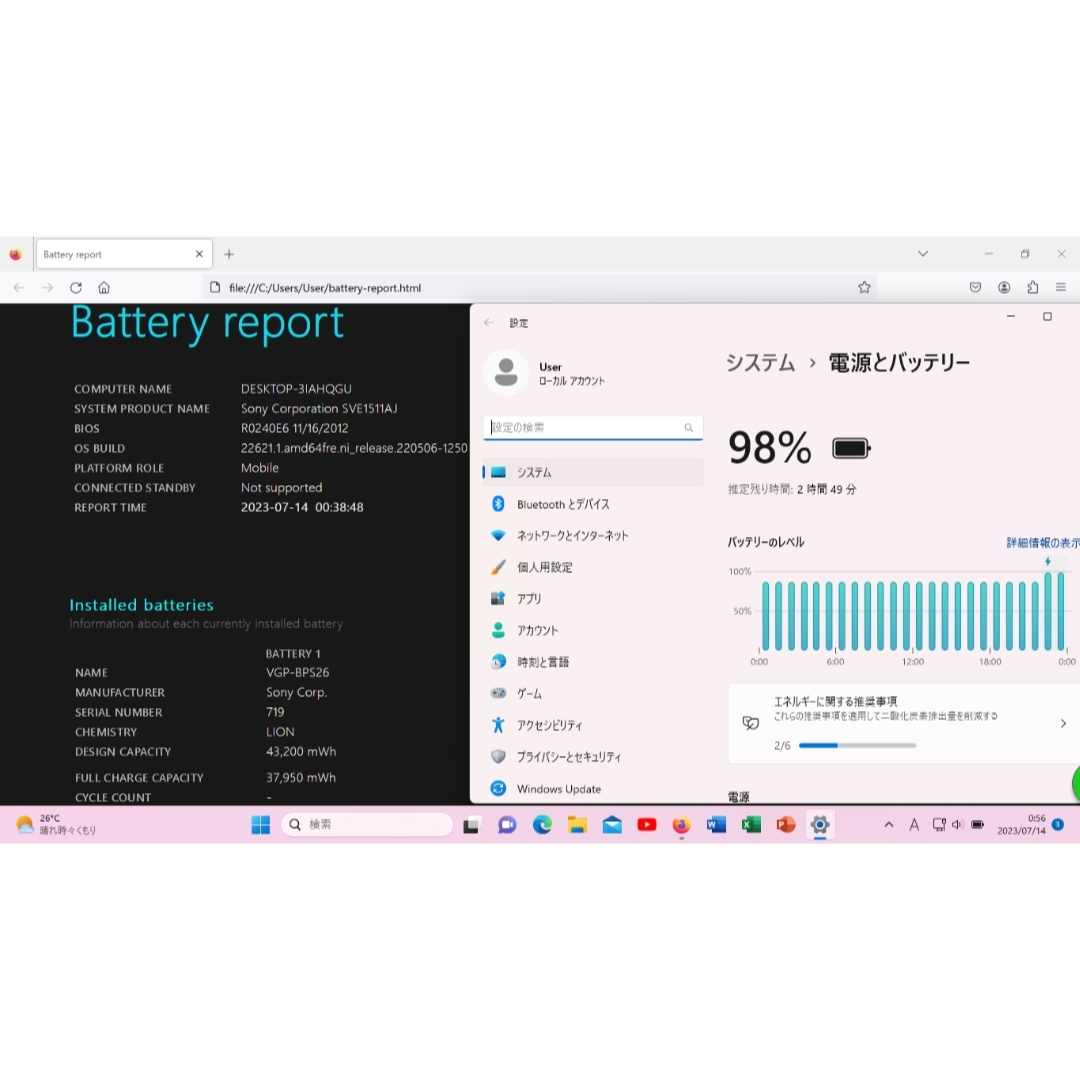Click 43,200 mWh design capacity value

coord(301,751)
